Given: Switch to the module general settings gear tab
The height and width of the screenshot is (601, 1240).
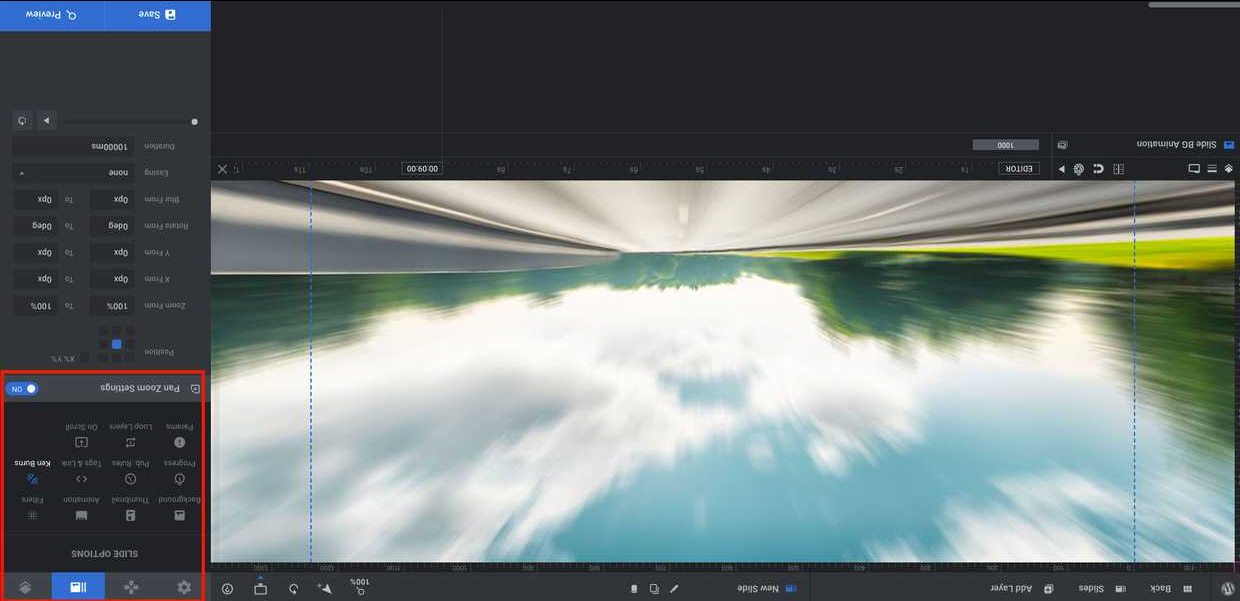Looking at the screenshot, I should point(183,587).
